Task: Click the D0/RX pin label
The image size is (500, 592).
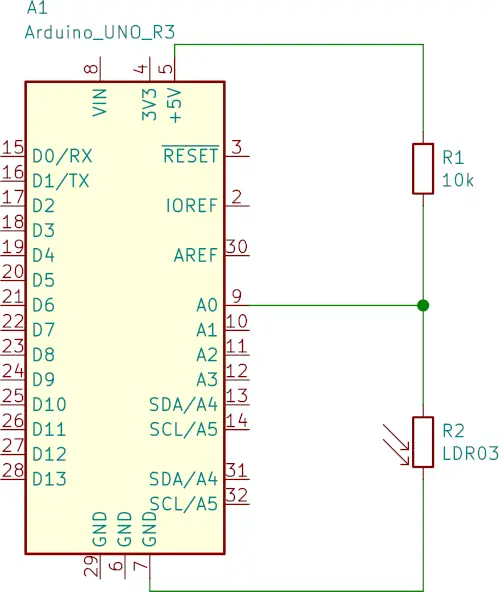Action: coord(62,156)
